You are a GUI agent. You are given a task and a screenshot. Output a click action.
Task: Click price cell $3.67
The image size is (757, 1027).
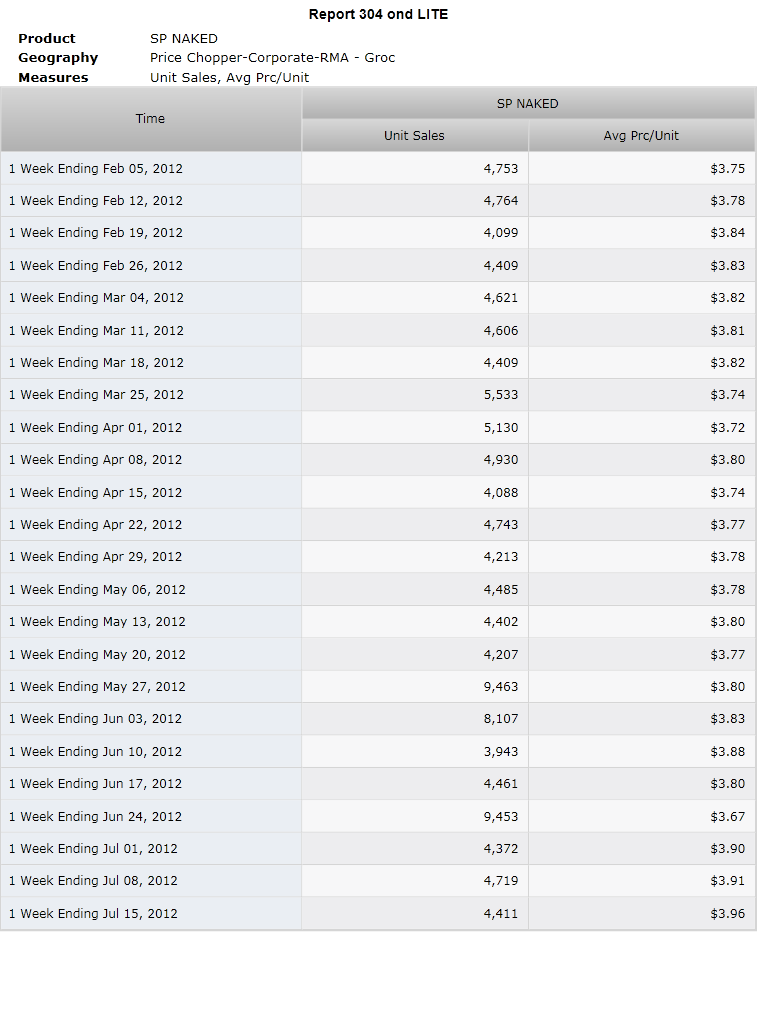coord(728,816)
